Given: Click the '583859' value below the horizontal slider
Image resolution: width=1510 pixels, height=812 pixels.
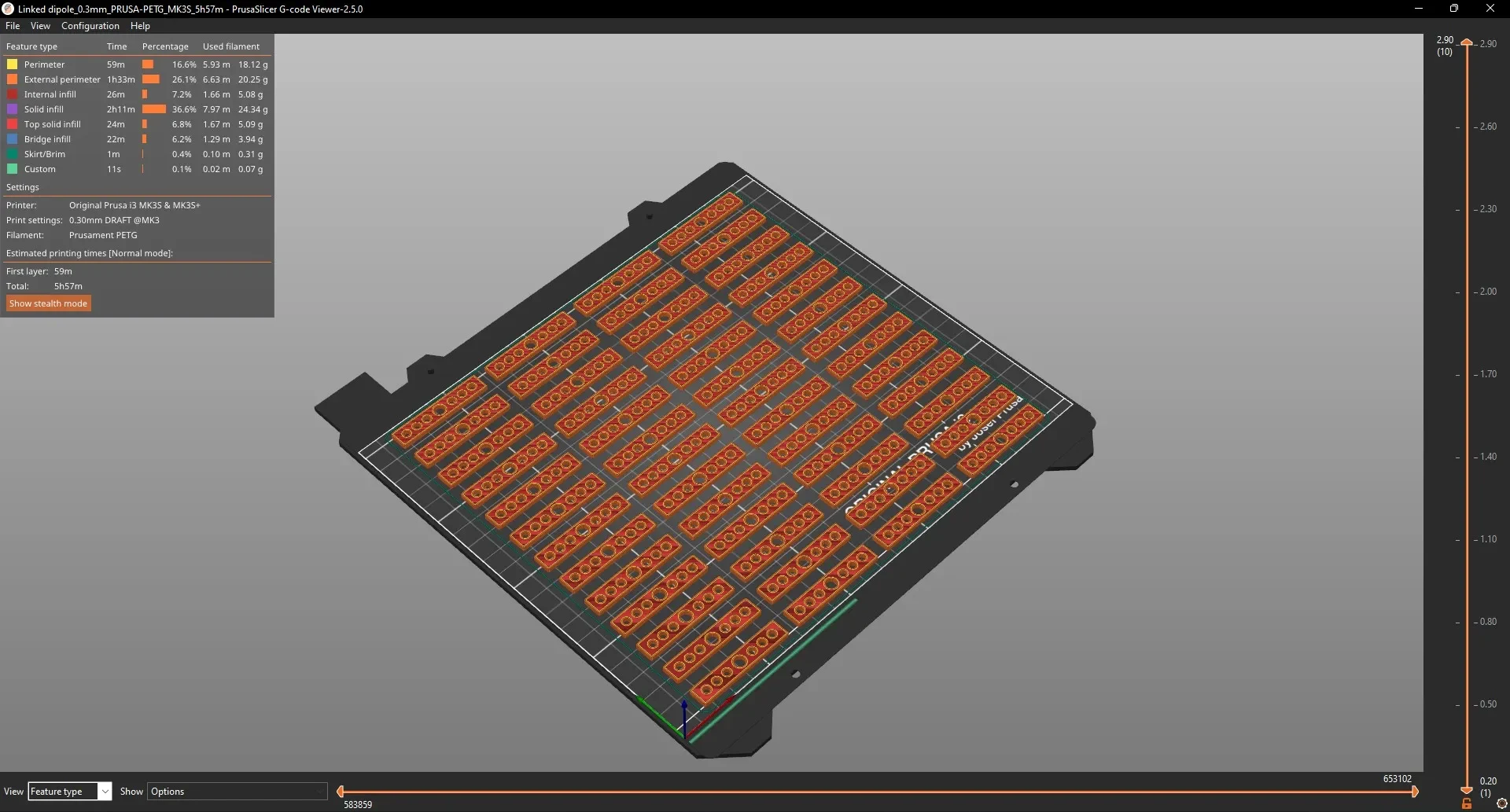Looking at the screenshot, I should (358, 805).
